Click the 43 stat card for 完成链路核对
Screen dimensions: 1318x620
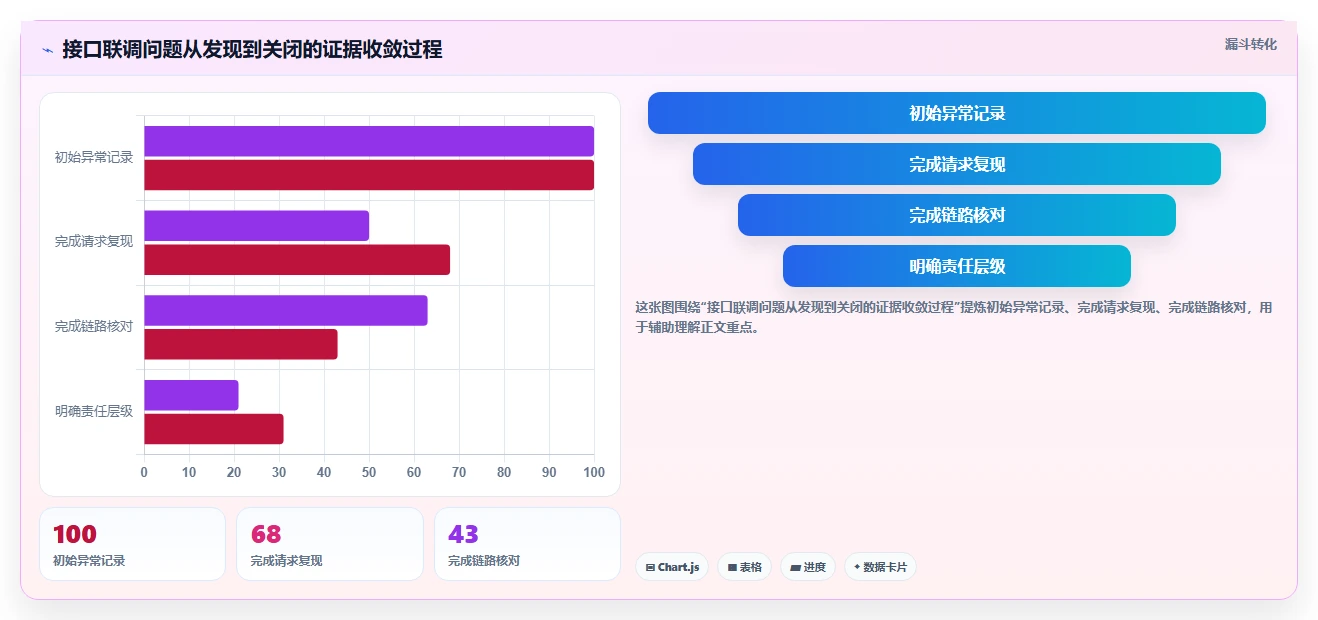(x=528, y=544)
